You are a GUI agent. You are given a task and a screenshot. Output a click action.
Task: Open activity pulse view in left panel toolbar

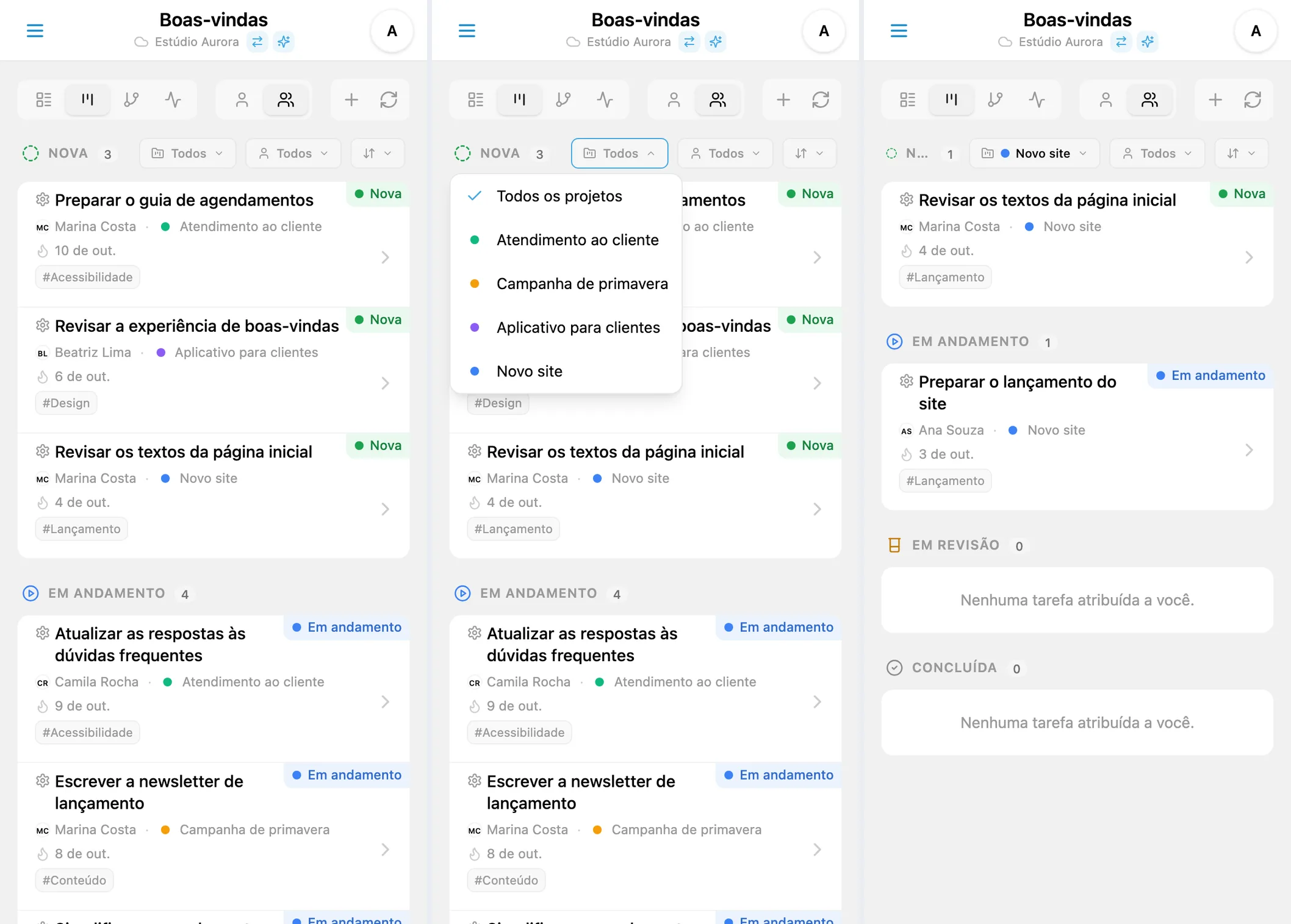(173, 99)
